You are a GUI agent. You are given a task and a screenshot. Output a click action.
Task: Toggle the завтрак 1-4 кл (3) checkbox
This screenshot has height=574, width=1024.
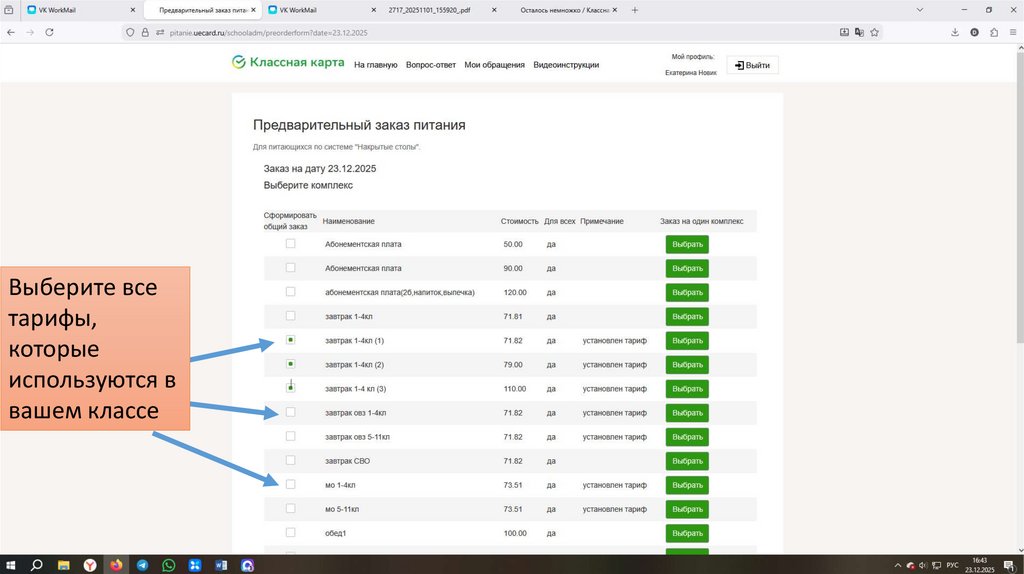pyautogui.click(x=291, y=388)
